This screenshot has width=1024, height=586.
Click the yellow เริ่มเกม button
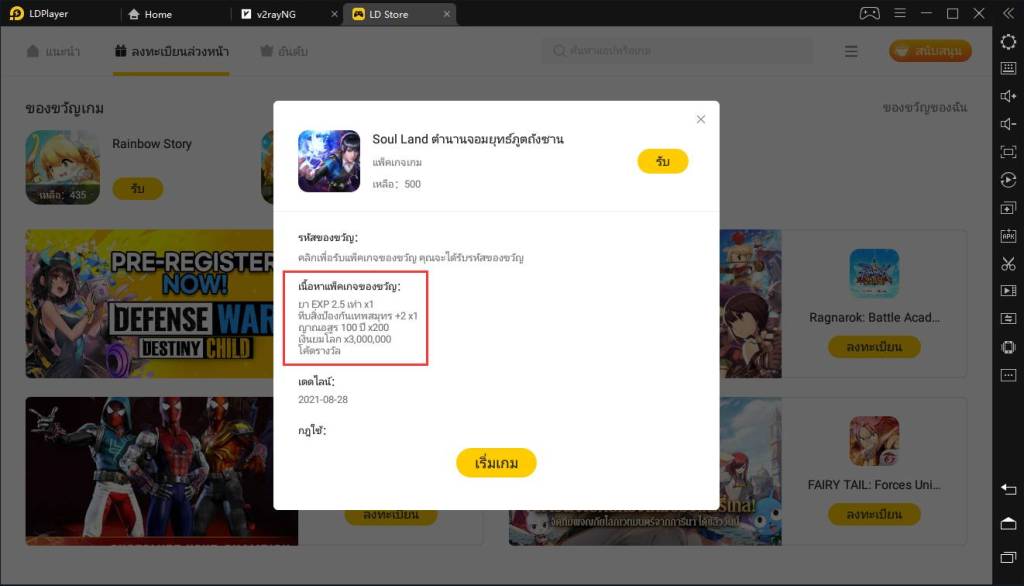(496, 463)
